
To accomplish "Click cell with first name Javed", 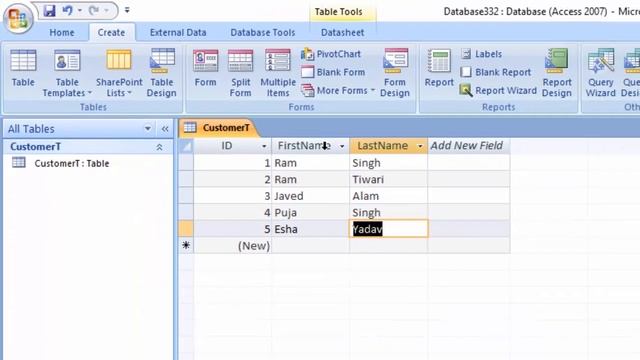I will tap(310, 196).
